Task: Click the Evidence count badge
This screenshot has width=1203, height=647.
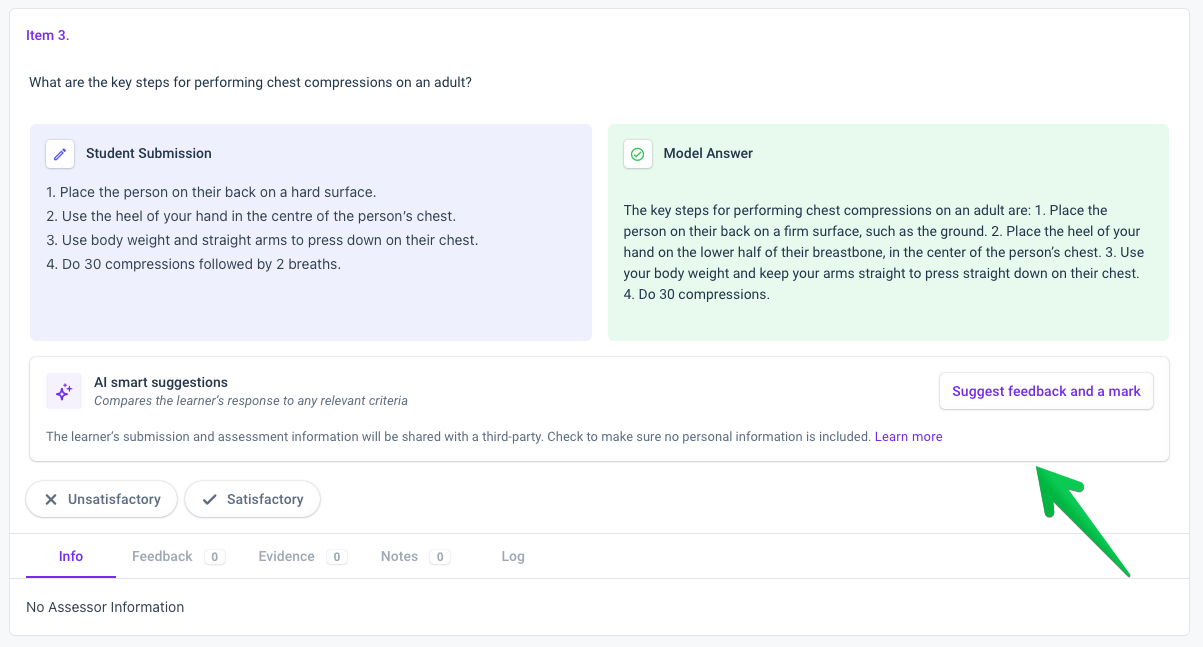Action: coord(337,557)
